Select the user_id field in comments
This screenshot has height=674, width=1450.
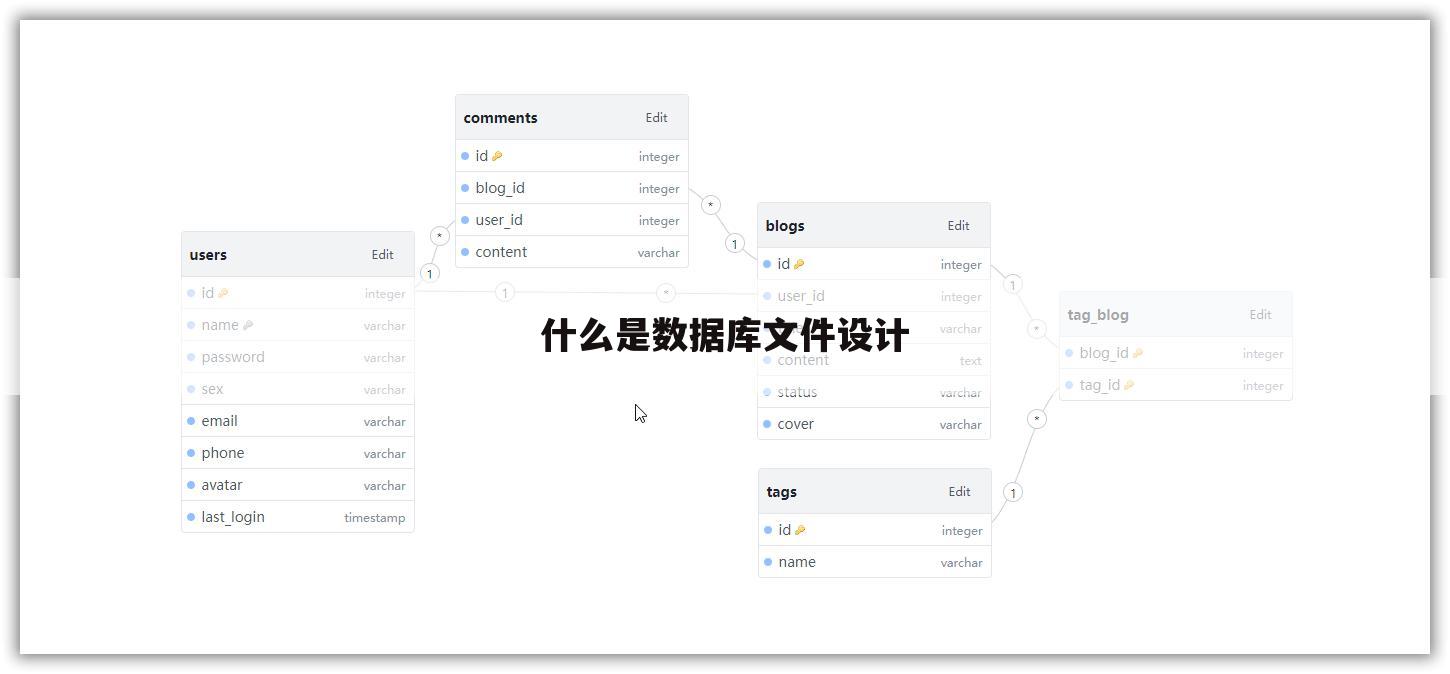point(499,220)
